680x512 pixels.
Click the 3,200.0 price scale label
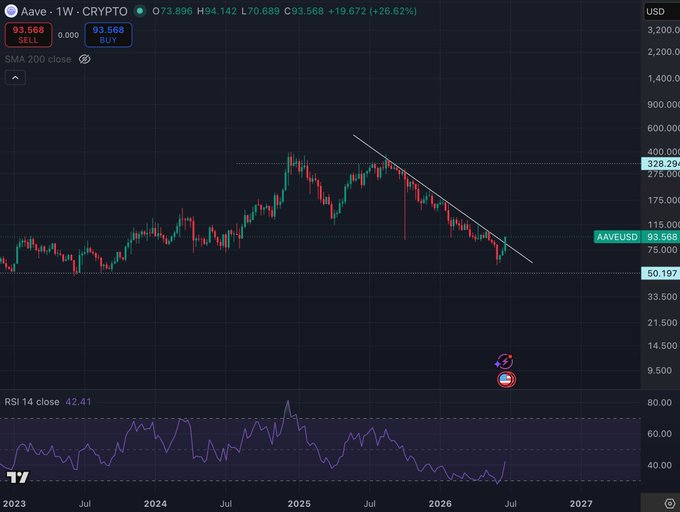point(663,30)
